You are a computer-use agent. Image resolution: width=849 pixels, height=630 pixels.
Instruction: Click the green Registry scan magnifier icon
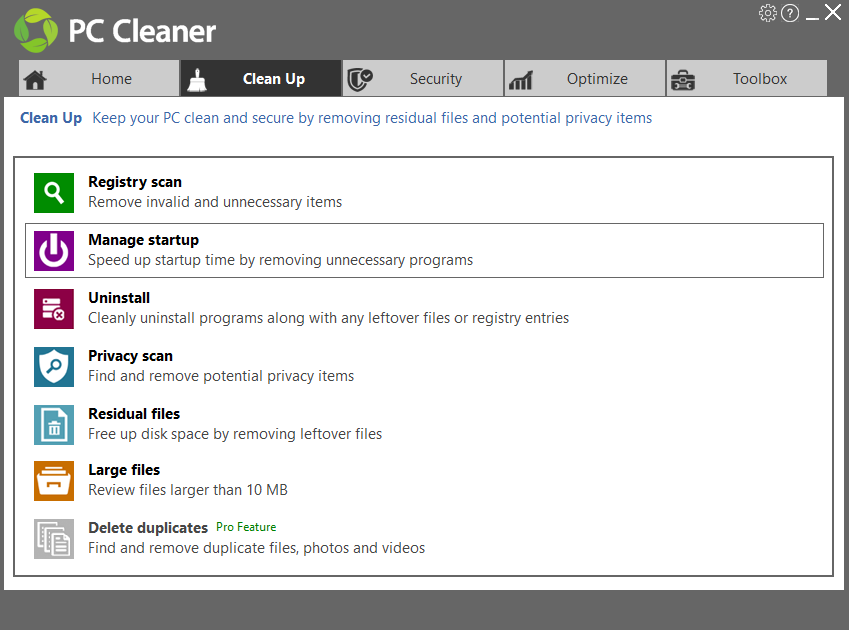tap(54, 193)
